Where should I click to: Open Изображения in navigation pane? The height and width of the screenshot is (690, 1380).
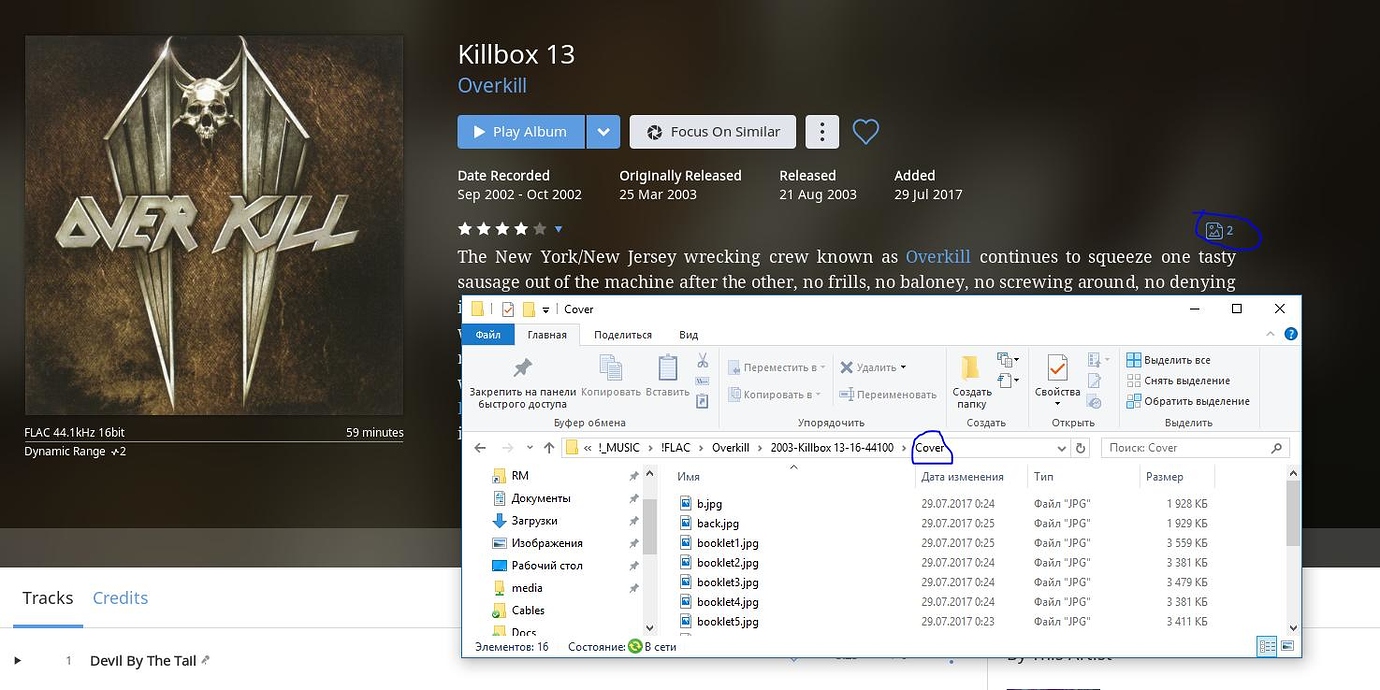(546, 543)
